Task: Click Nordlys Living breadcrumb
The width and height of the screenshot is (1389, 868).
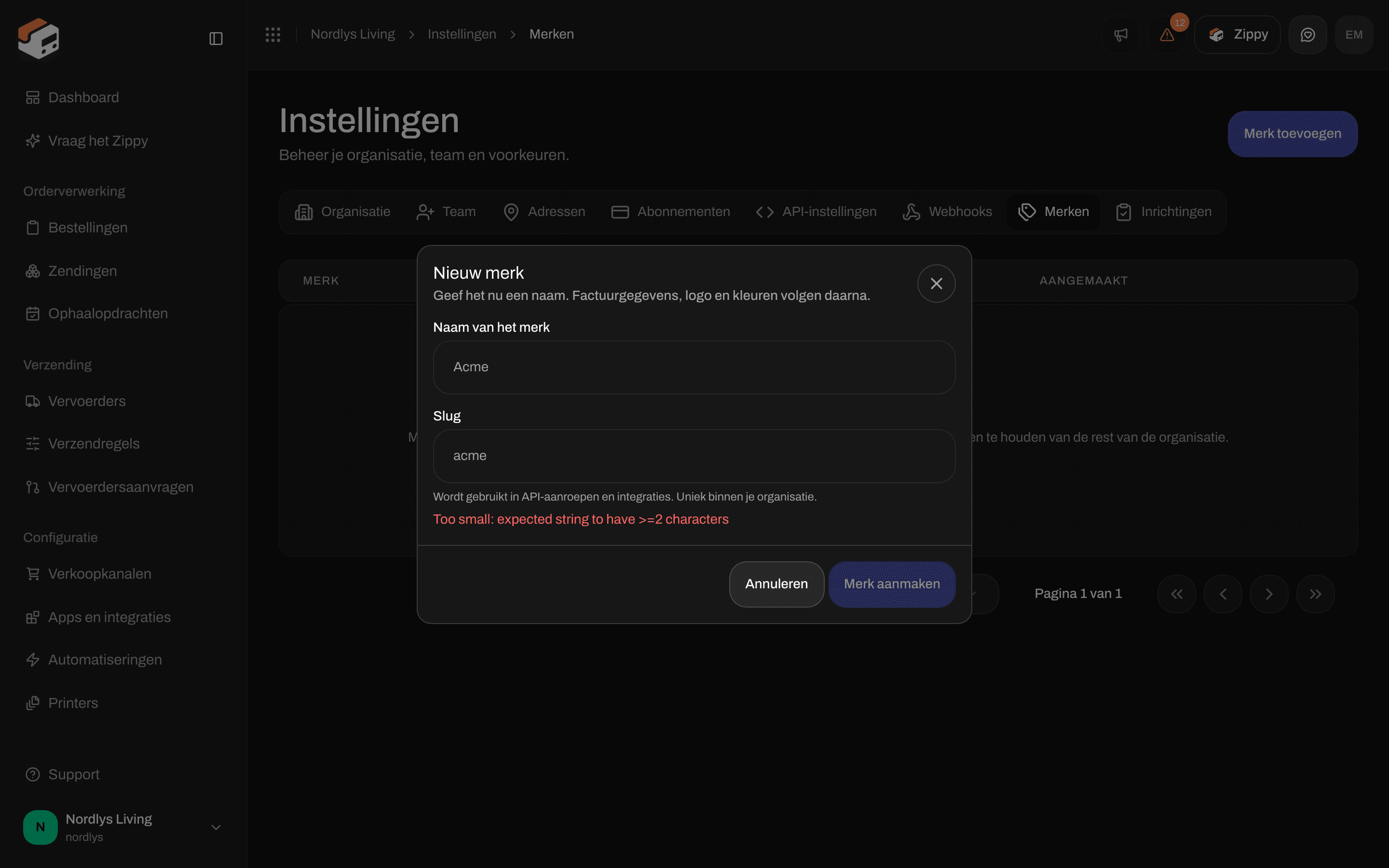Action: tap(353, 34)
